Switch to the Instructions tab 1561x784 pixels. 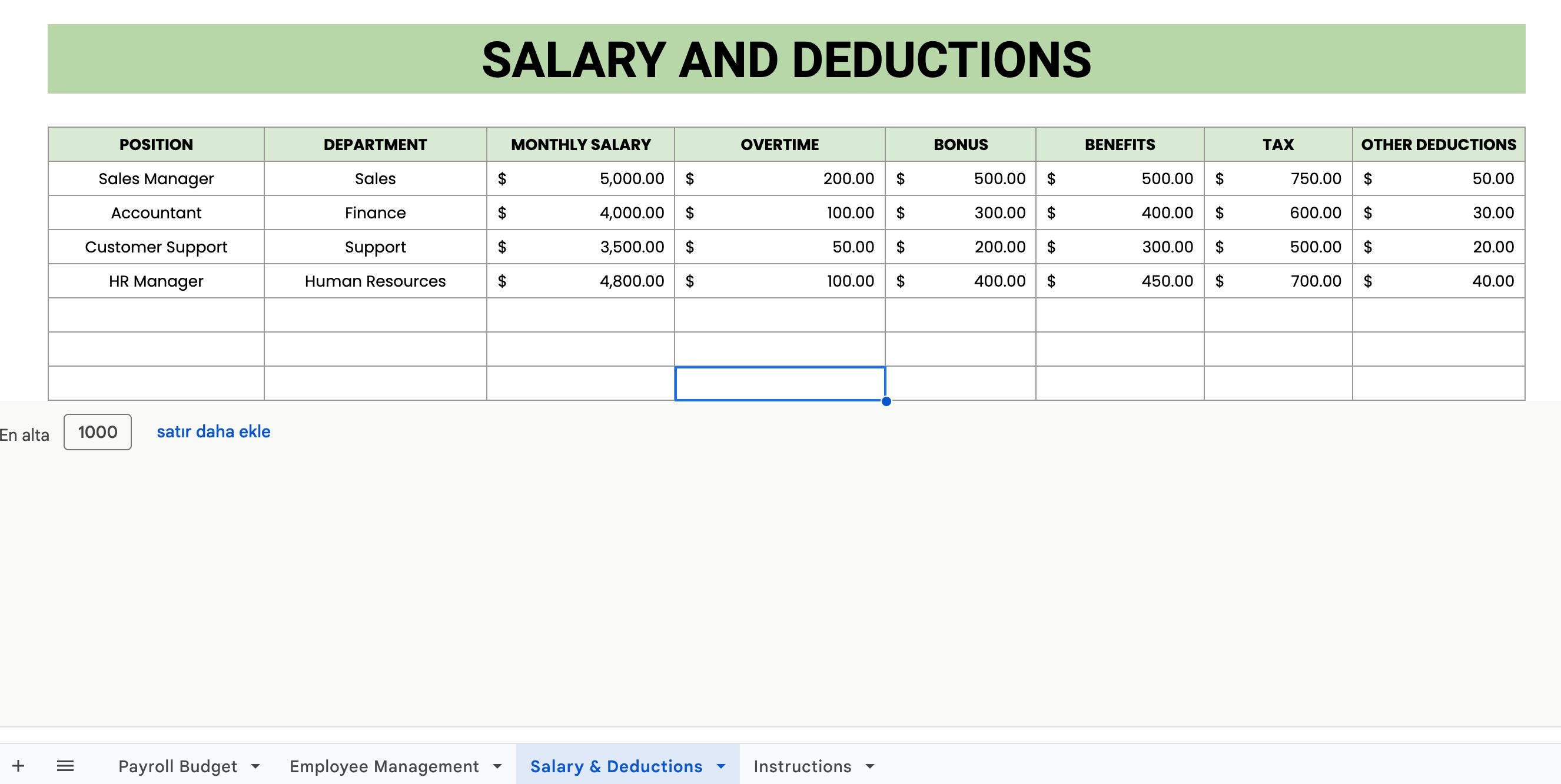tap(801, 765)
